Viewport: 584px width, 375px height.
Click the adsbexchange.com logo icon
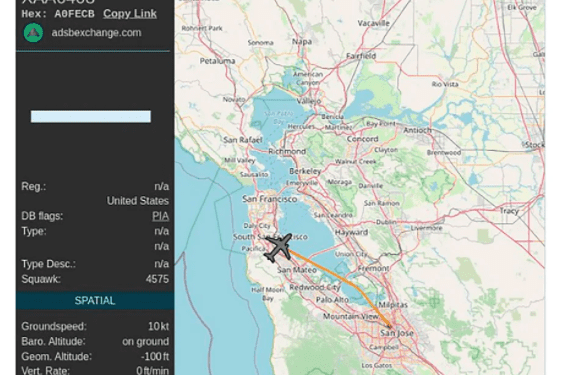34,33
